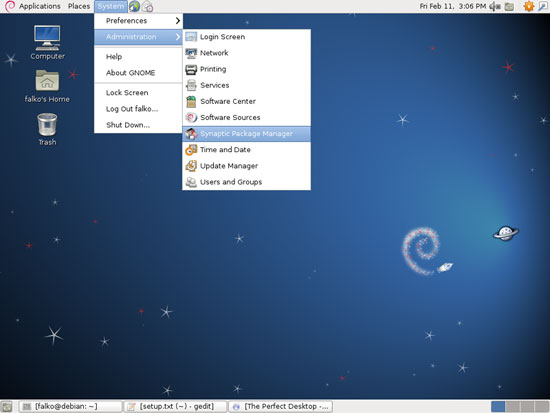The image size is (550, 413).
Task: Switch to the first workspace
Action: 498,407
